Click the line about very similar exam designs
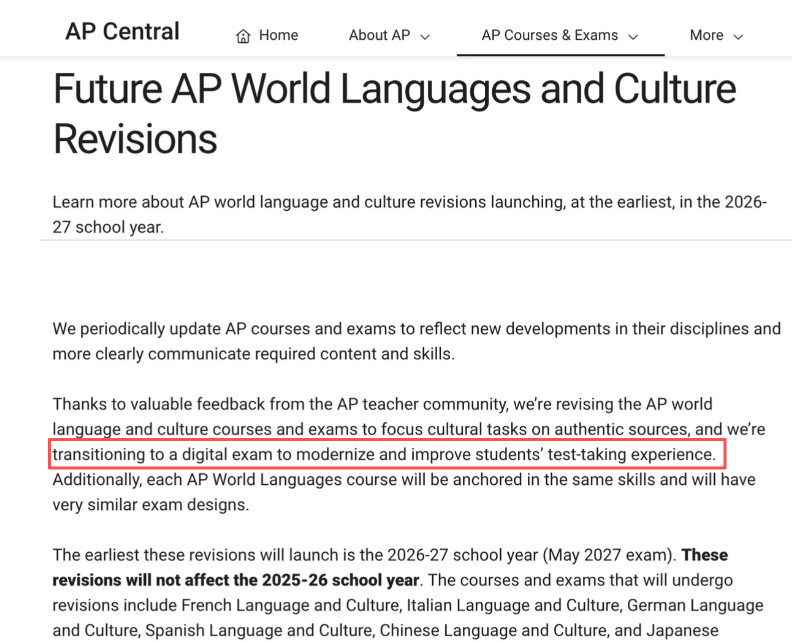The image size is (792, 642). click(151, 505)
